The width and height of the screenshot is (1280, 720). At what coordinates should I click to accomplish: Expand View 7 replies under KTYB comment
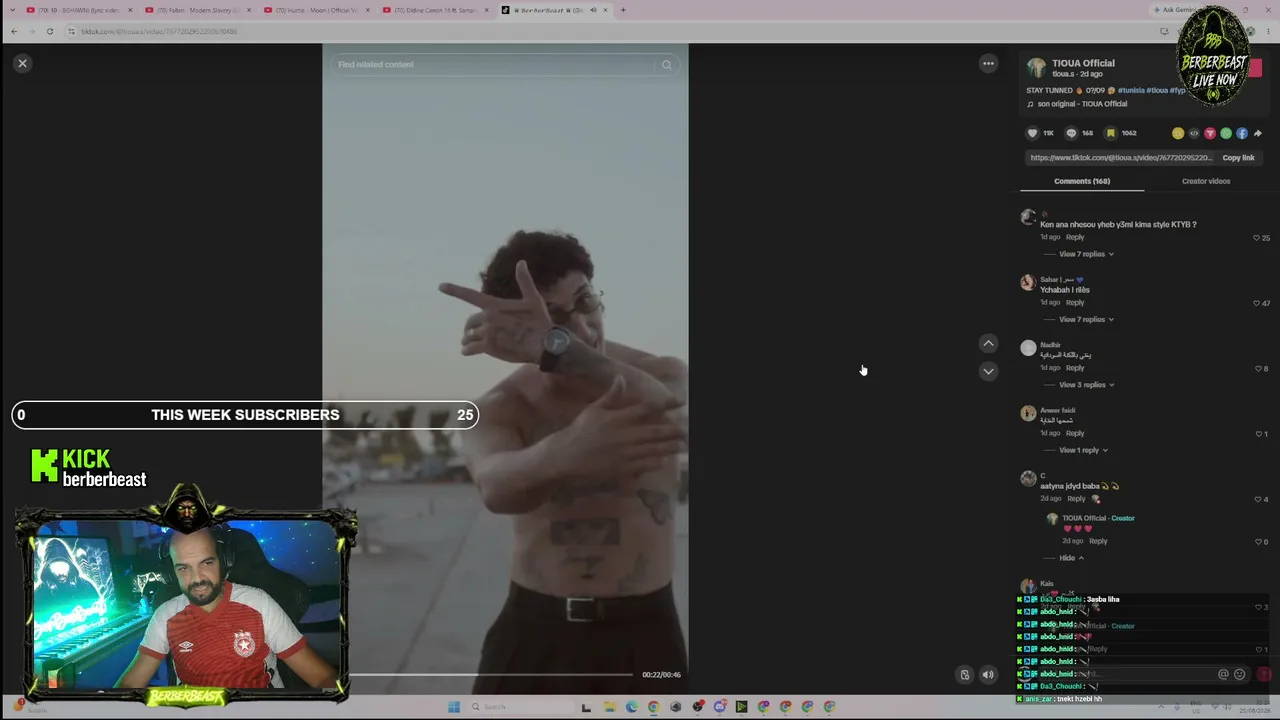pyautogui.click(x=1086, y=254)
